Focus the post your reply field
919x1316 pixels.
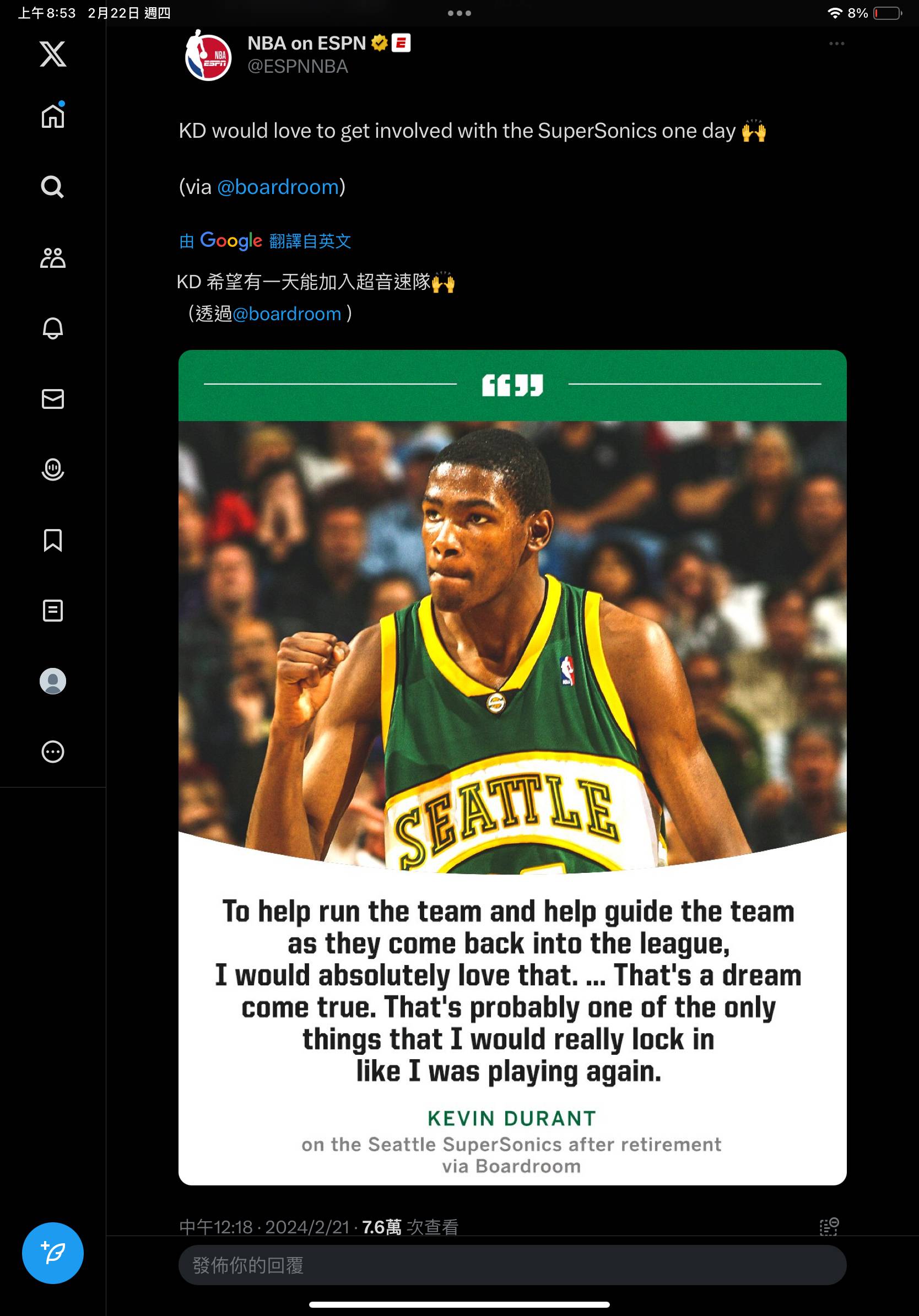point(512,1264)
